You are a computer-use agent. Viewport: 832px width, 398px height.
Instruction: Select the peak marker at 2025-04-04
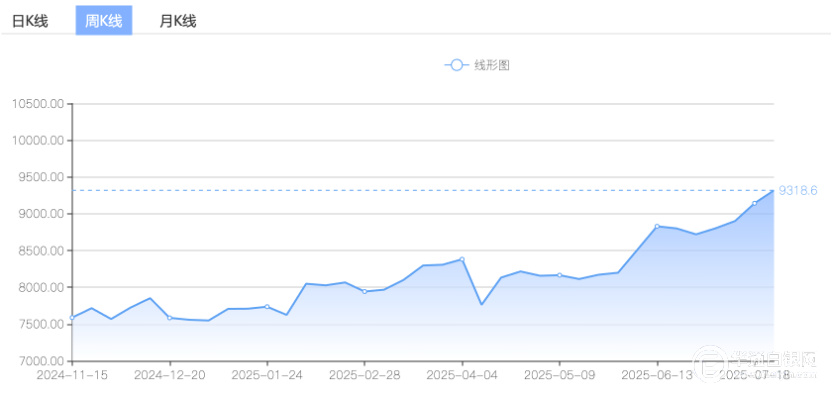(462, 259)
